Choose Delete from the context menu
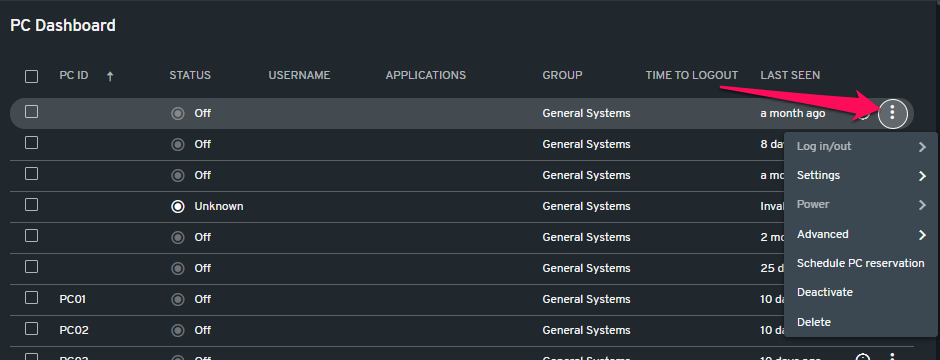This screenshot has width=940, height=360. pos(861,322)
